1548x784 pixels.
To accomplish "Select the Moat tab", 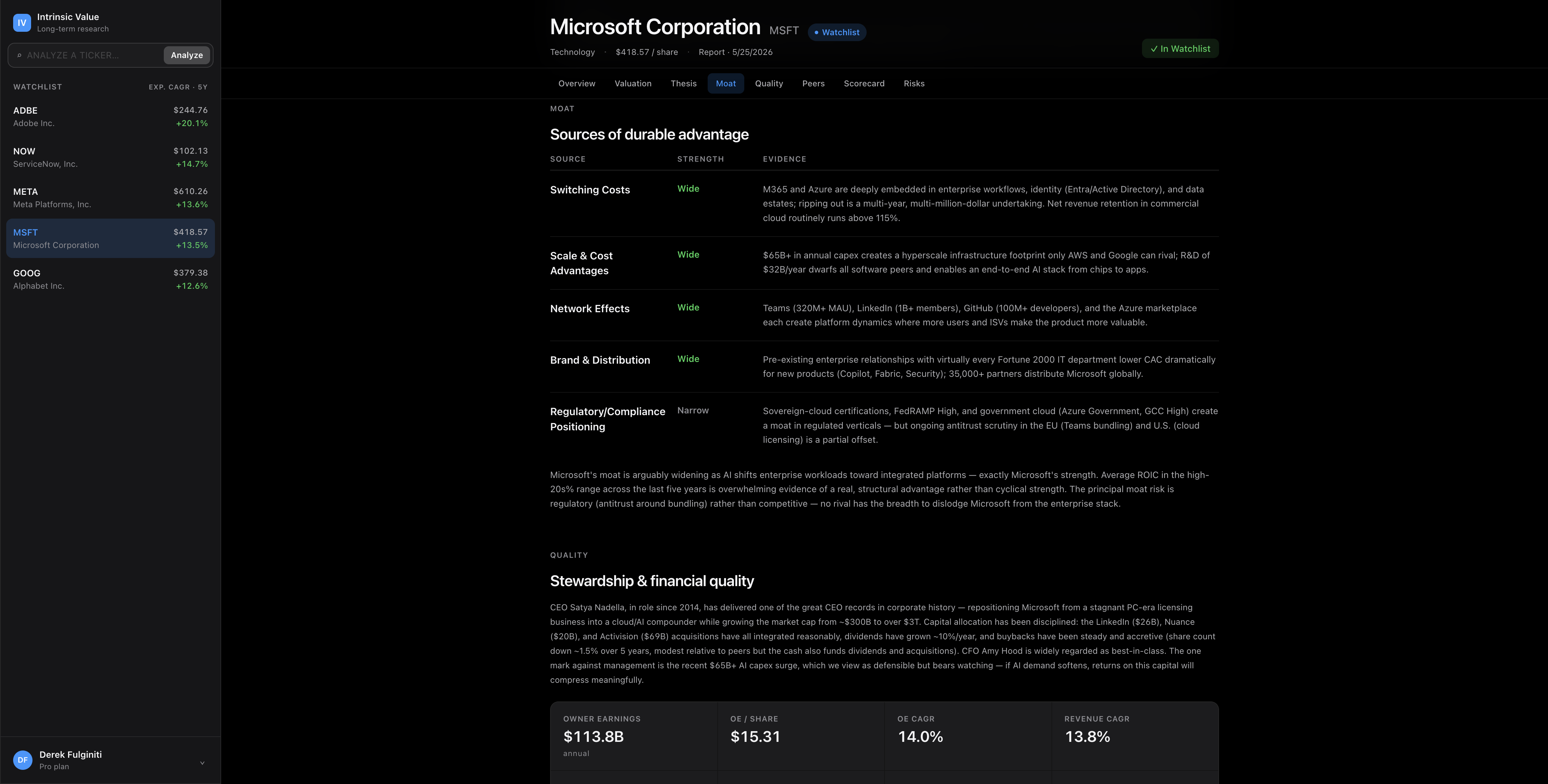I will (726, 84).
